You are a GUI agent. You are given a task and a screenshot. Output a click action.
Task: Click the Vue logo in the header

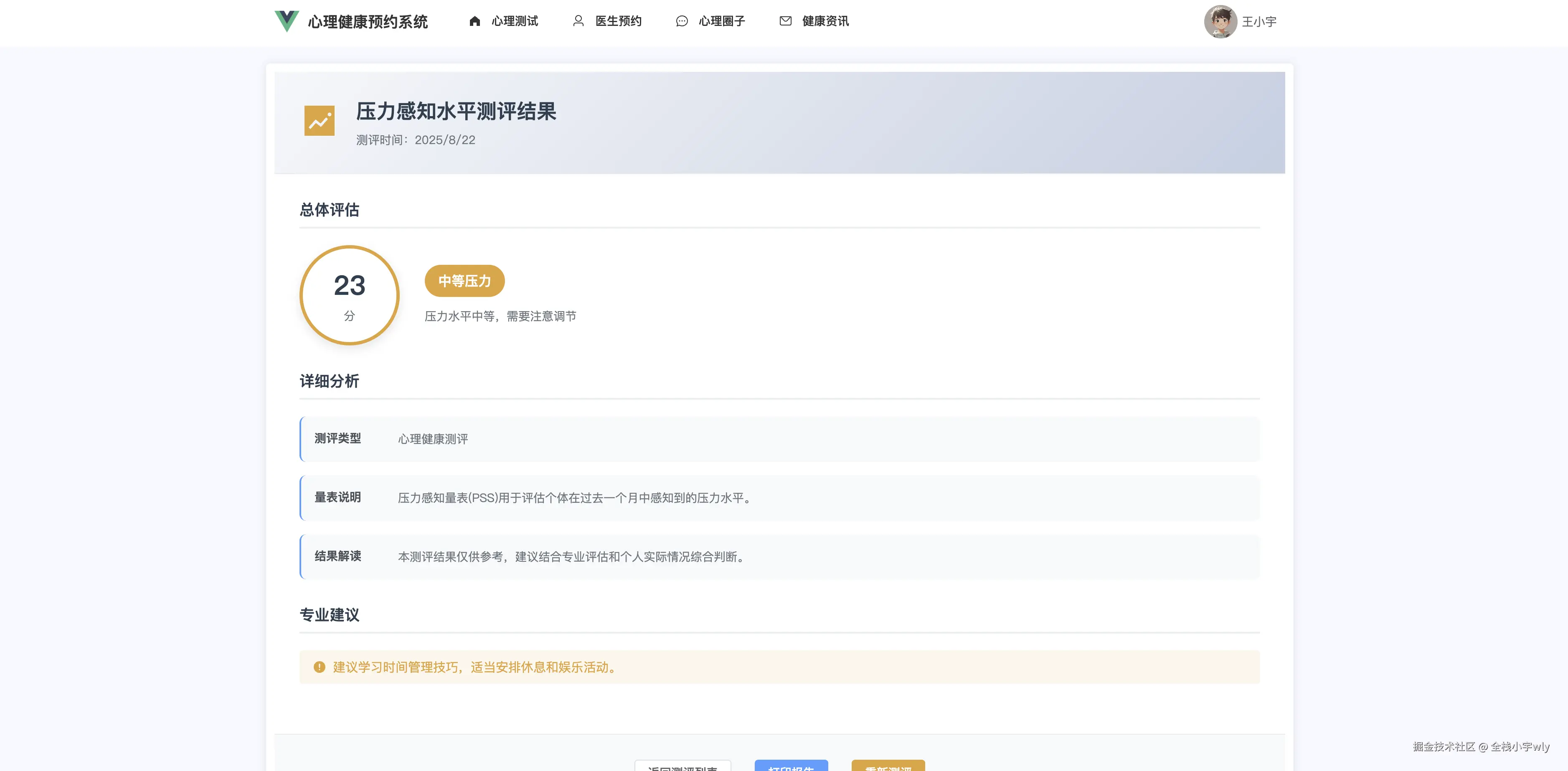[286, 22]
